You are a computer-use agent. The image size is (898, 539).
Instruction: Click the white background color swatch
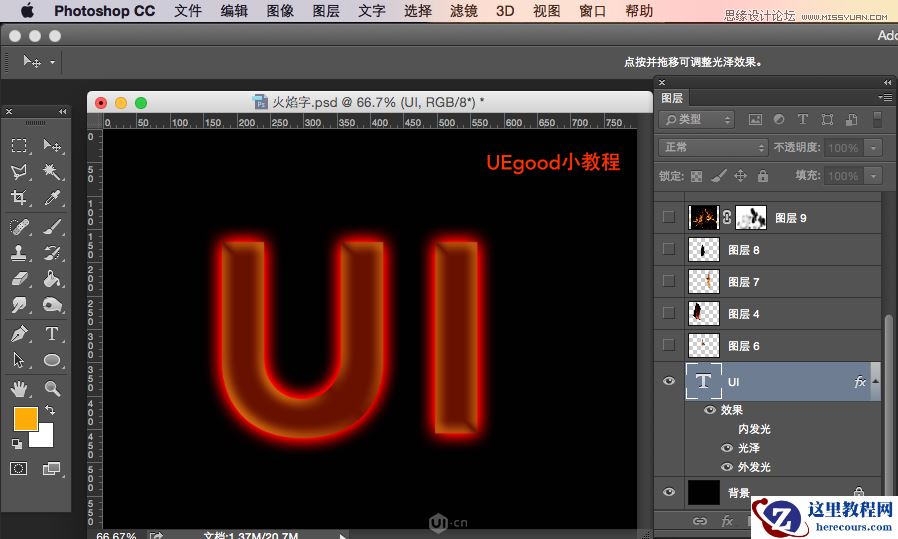[45, 438]
